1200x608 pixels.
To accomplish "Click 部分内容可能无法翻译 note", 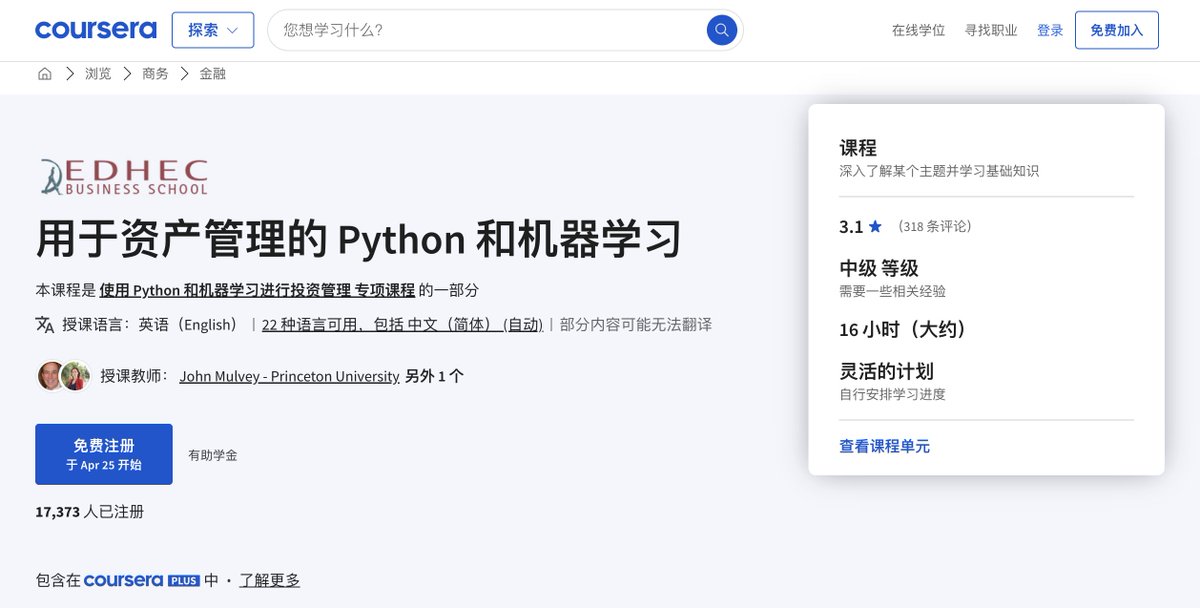I will click(636, 324).
